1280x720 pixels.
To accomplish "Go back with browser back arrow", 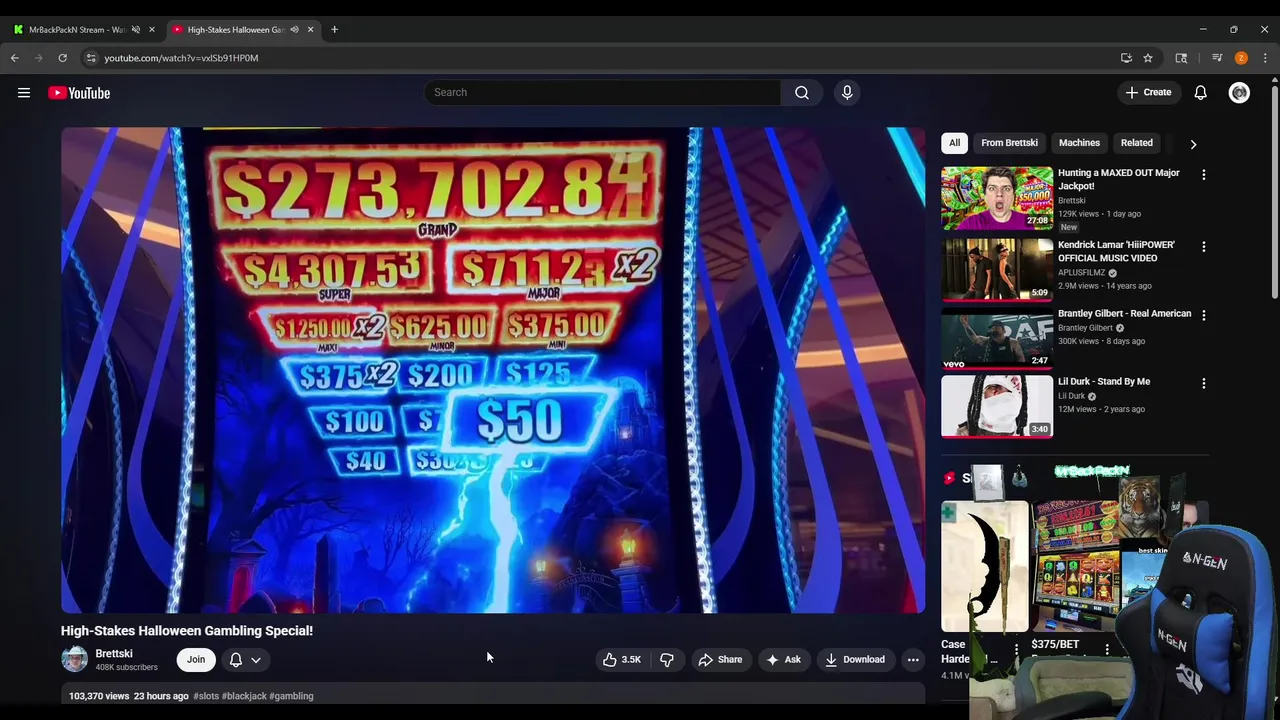I will [x=15, y=58].
